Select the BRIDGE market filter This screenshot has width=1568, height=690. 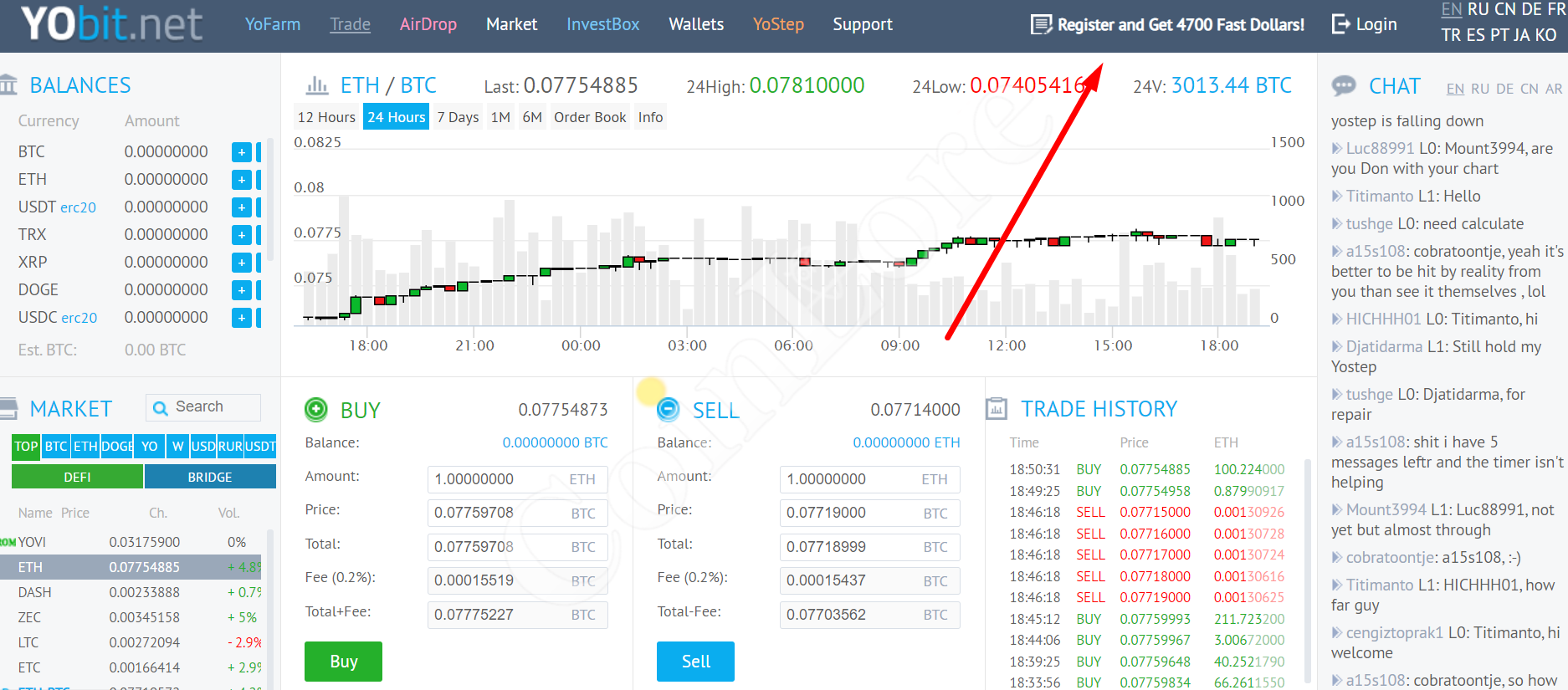tap(210, 477)
